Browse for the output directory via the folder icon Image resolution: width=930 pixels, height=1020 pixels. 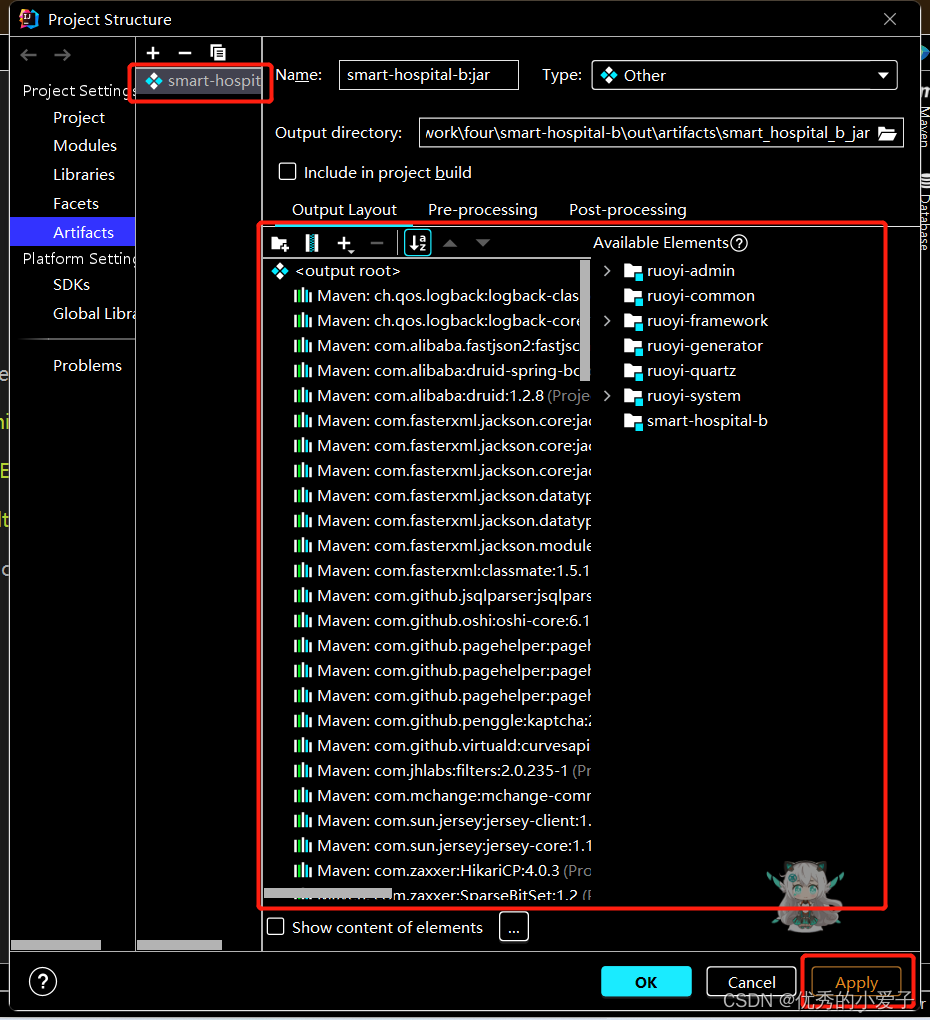tap(887, 133)
